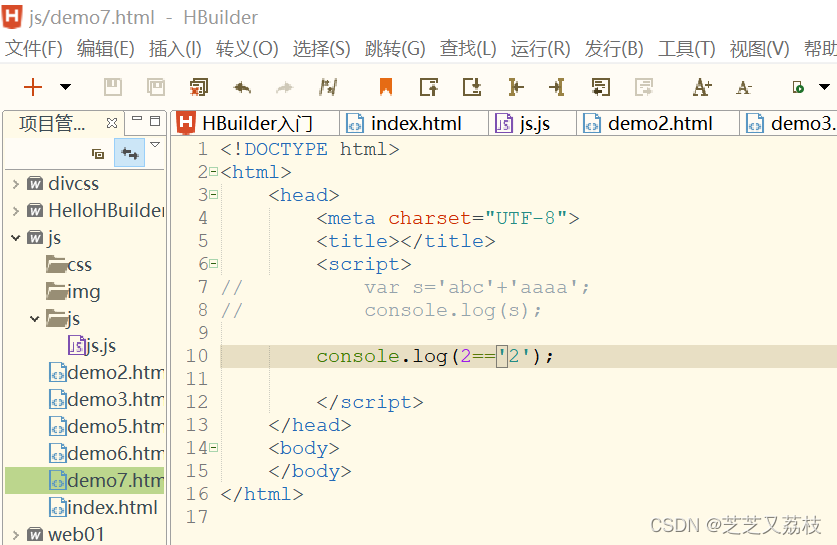
Task: Fold the body tag on line 14
Action: [x=214, y=447]
